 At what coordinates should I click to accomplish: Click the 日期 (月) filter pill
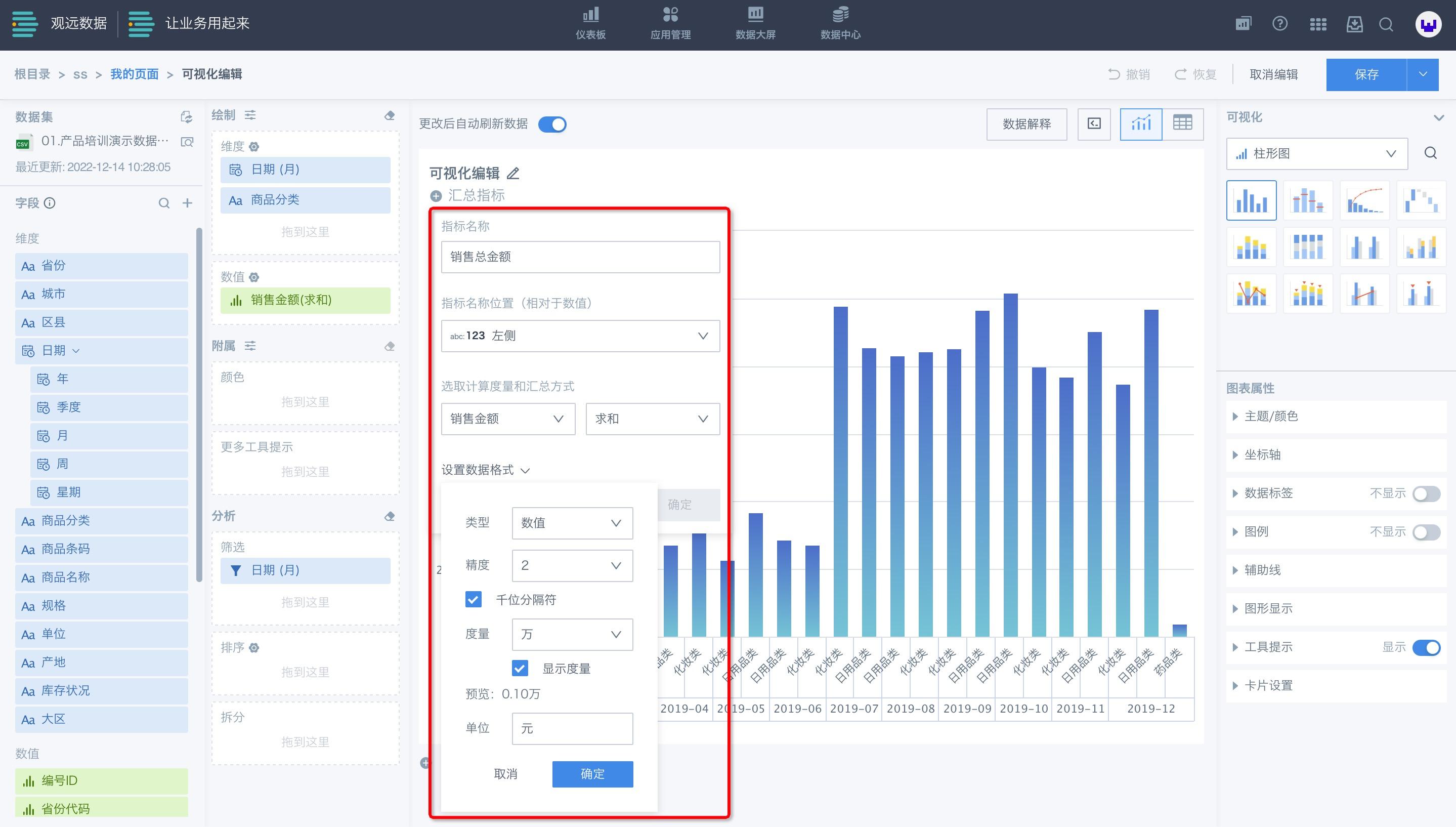[306, 571]
